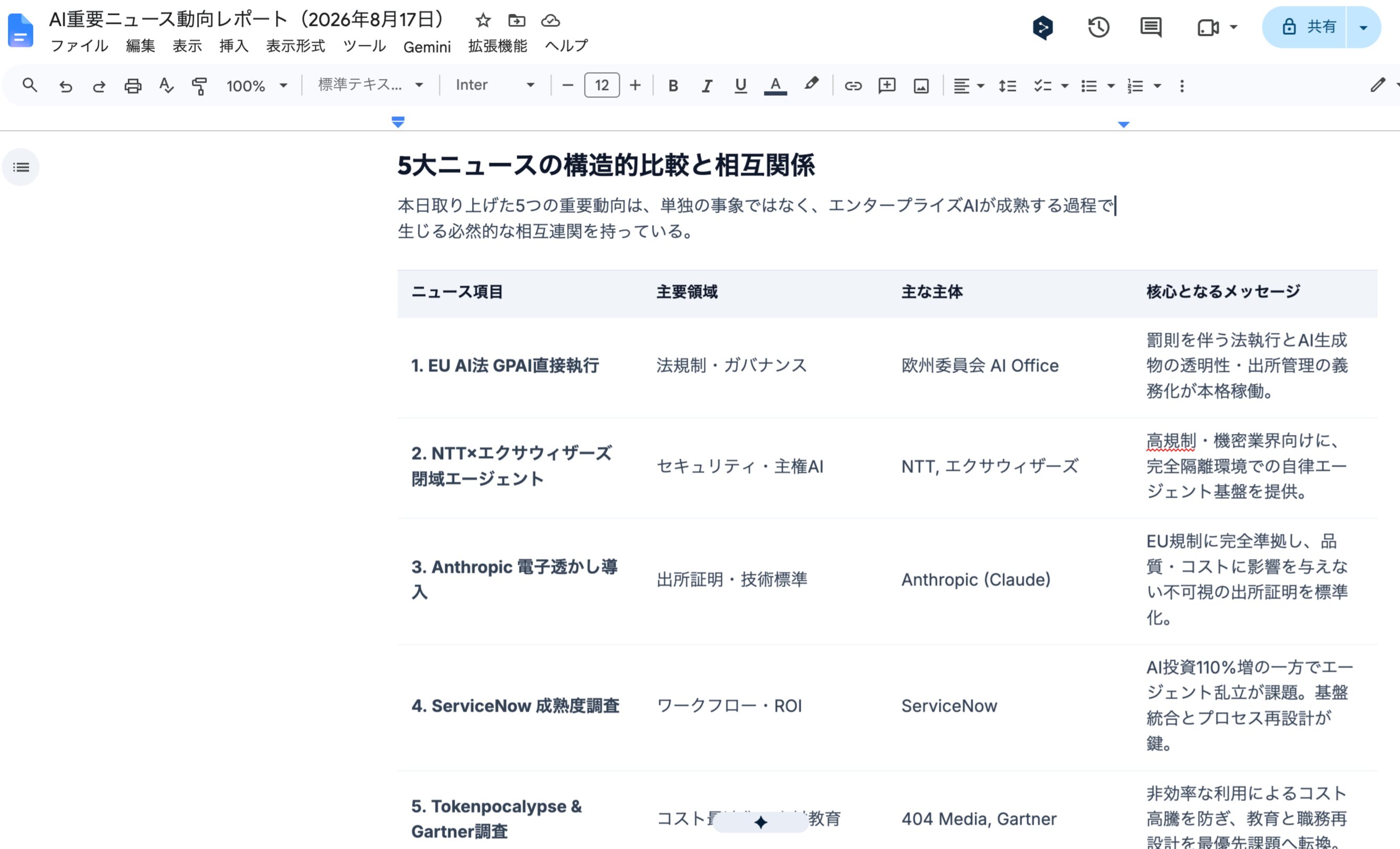Open Gemini sparkle floating button
This screenshot has height=849, width=1400.
click(x=761, y=822)
